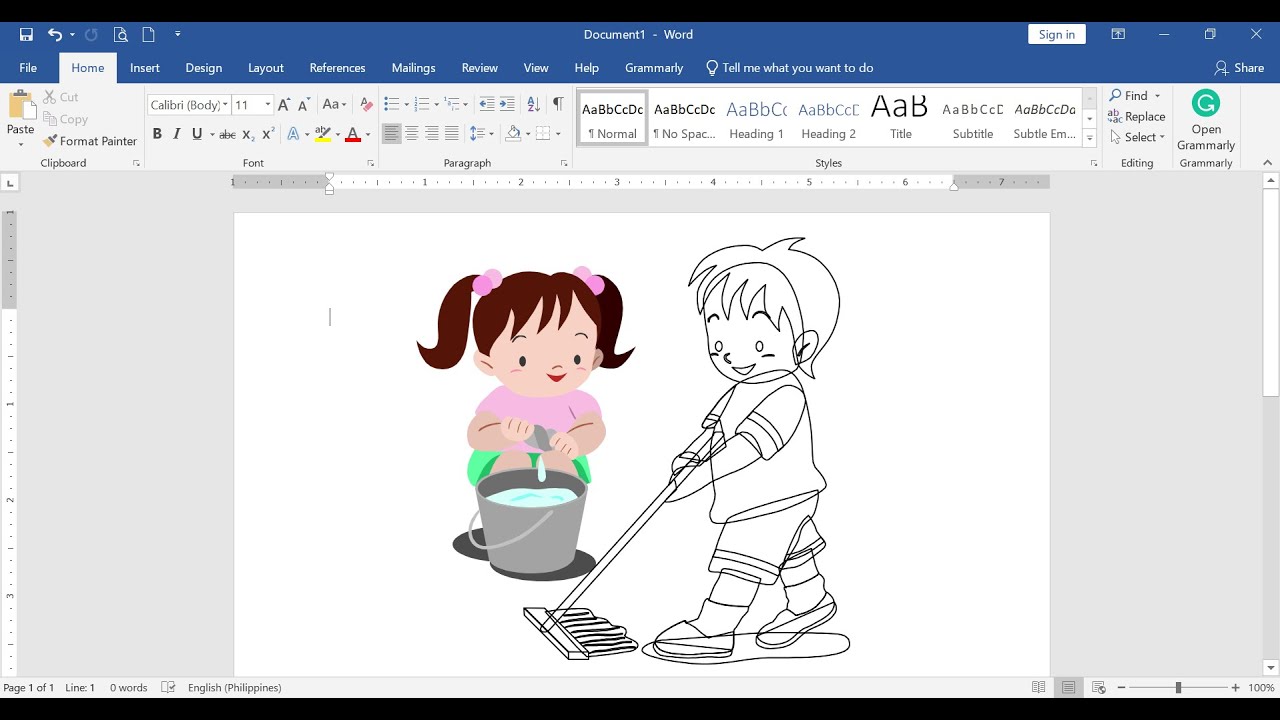The image size is (1280, 720).
Task: Open Ribbon Display Options
Action: (1118, 34)
